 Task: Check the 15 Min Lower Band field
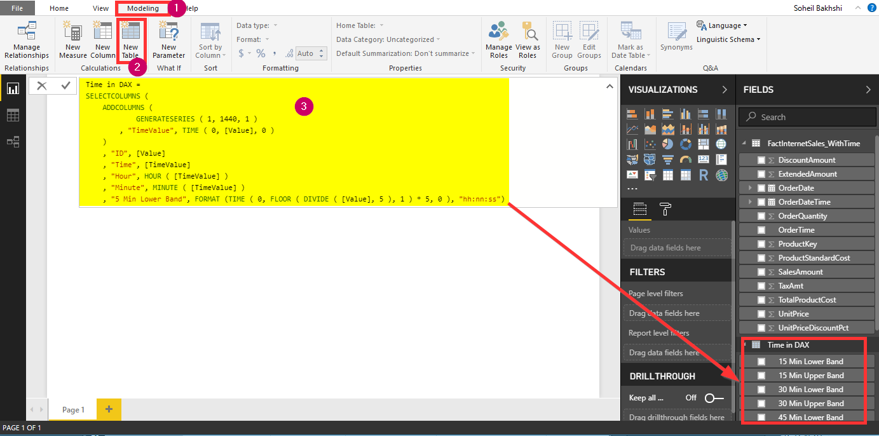click(x=762, y=361)
